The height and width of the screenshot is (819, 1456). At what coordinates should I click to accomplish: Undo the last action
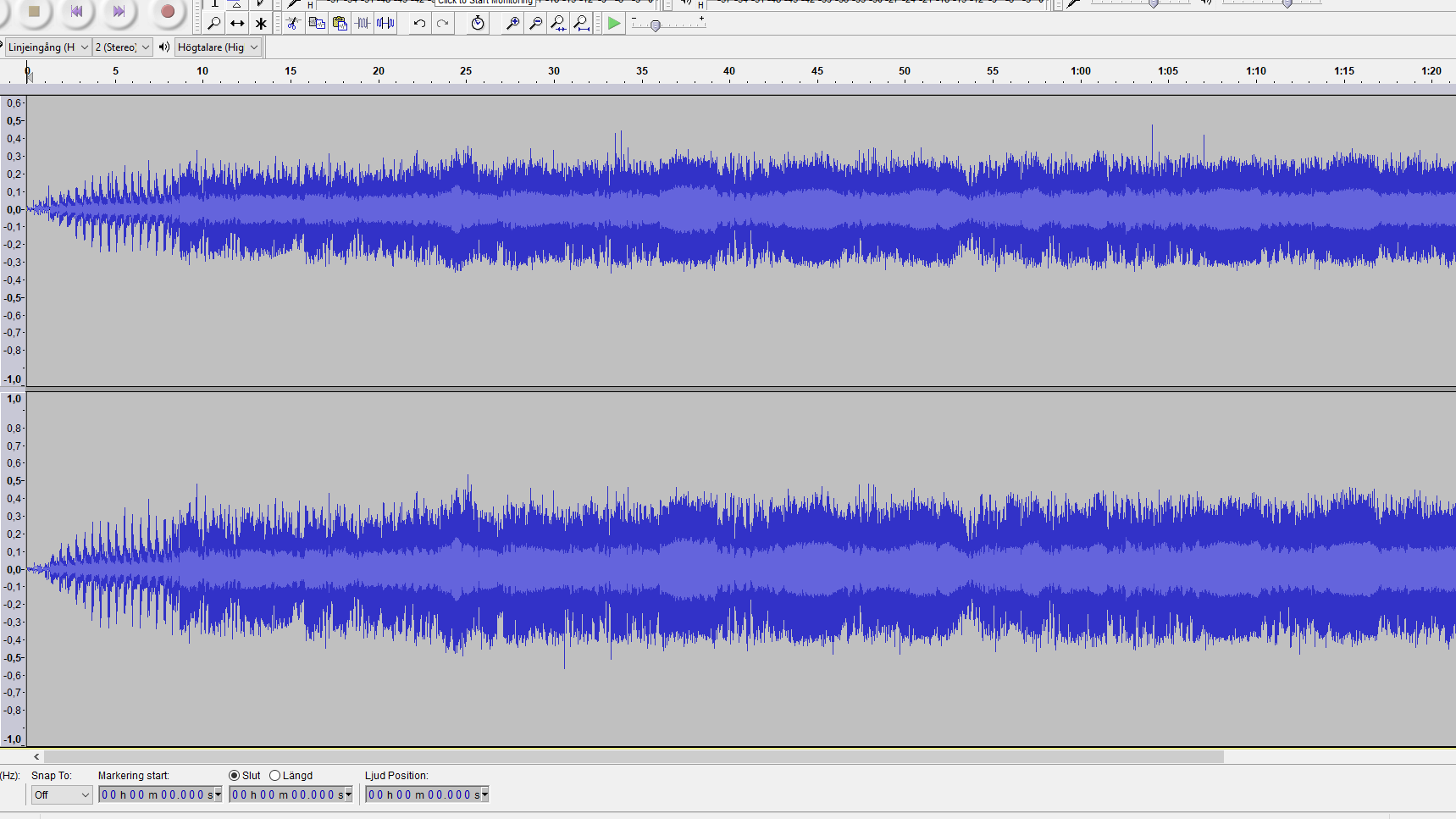(419, 24)
